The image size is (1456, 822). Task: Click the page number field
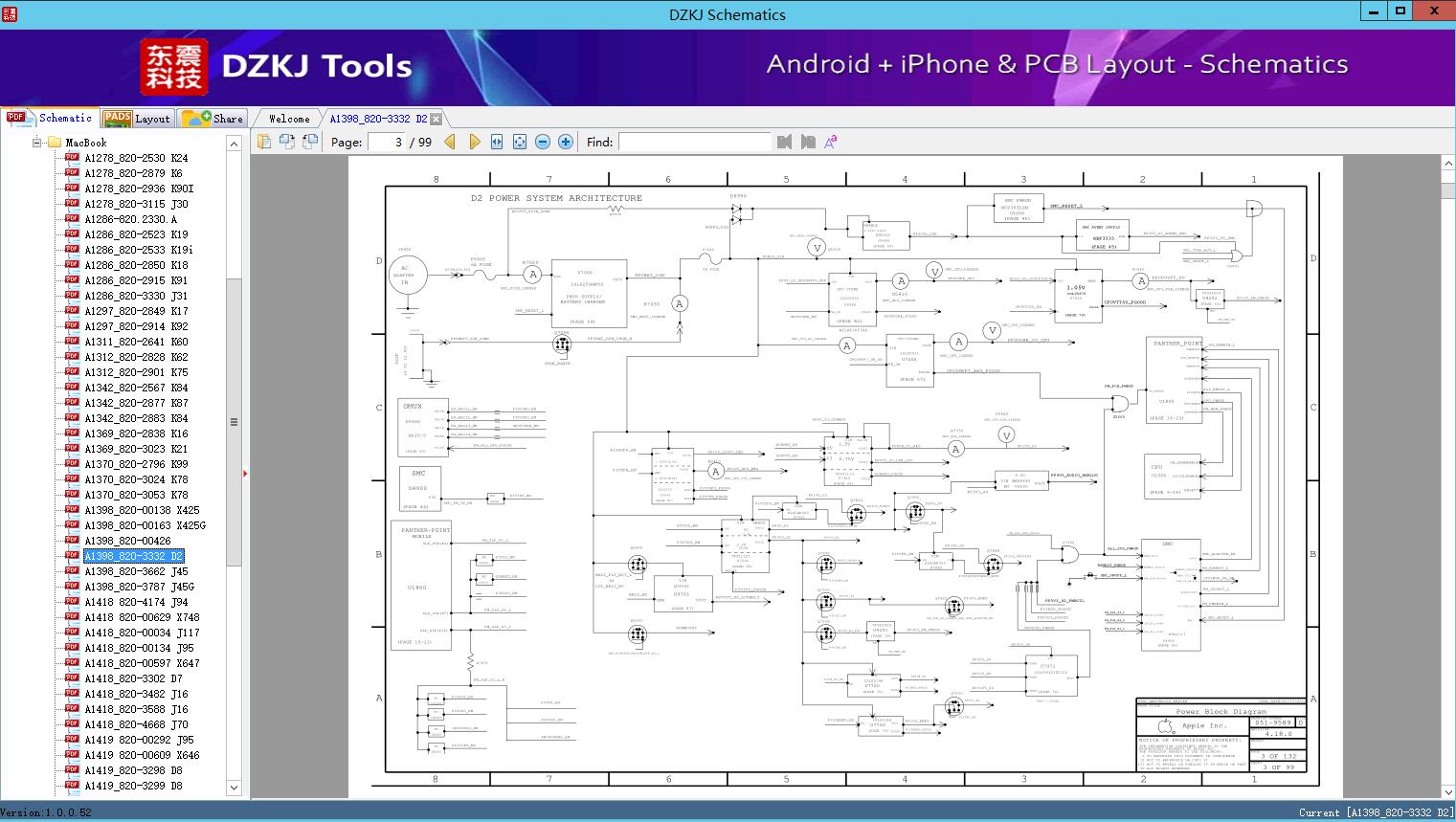386,142
